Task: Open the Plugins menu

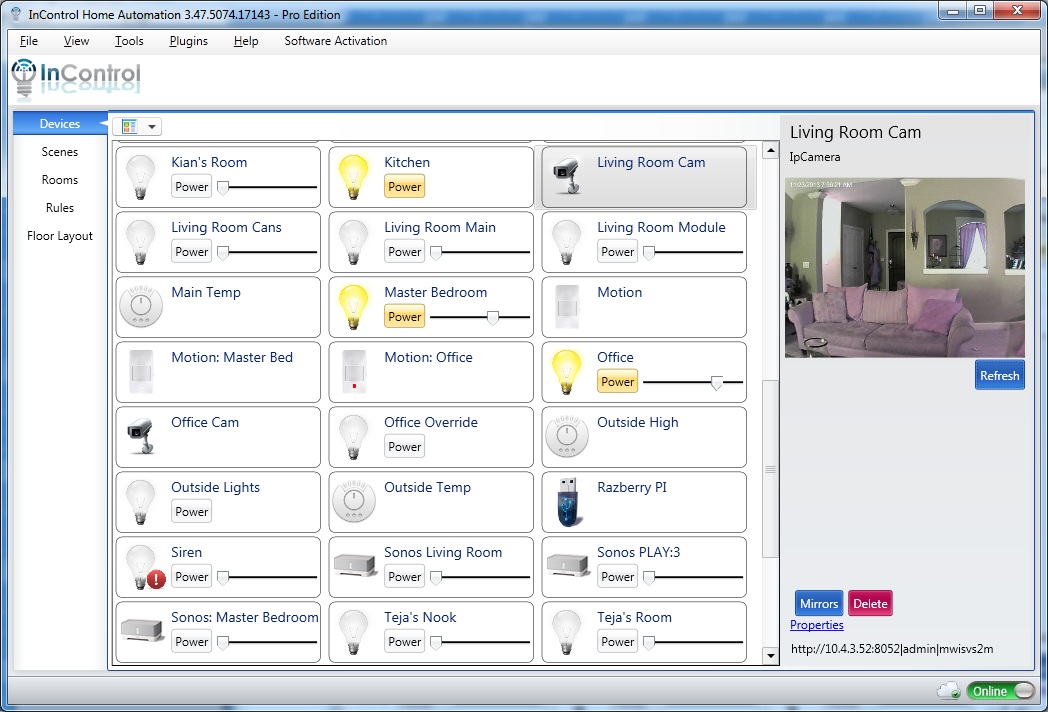Action: tap(189, 41)
